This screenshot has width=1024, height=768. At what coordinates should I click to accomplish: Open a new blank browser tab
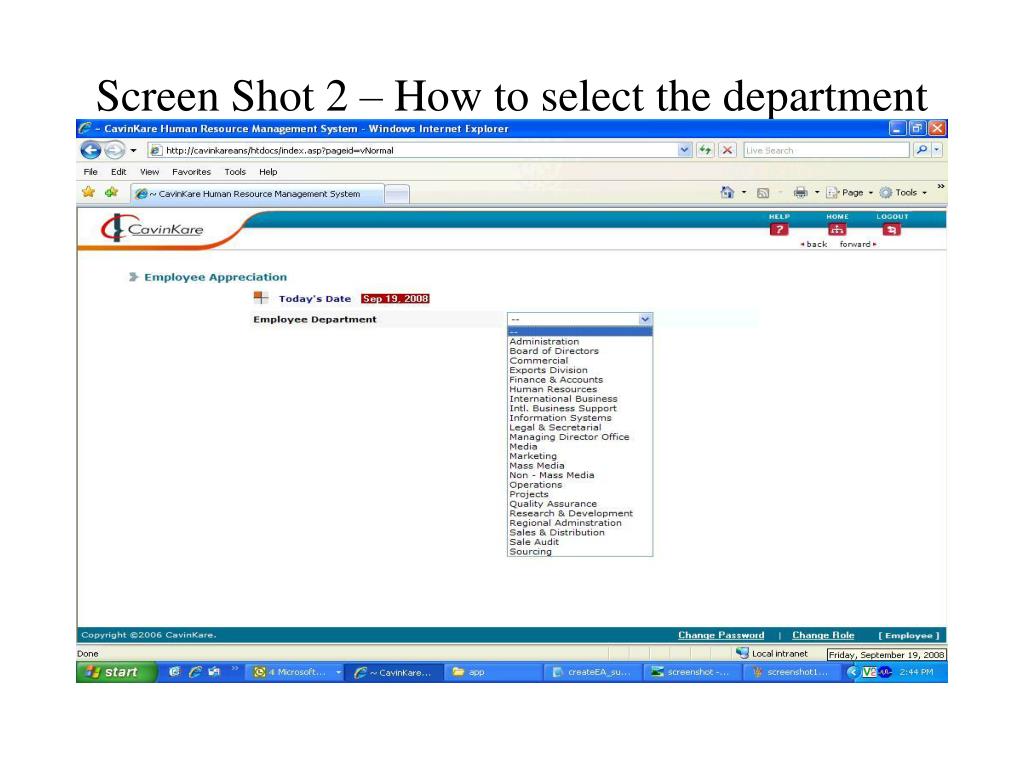click(x=397, y=194)
